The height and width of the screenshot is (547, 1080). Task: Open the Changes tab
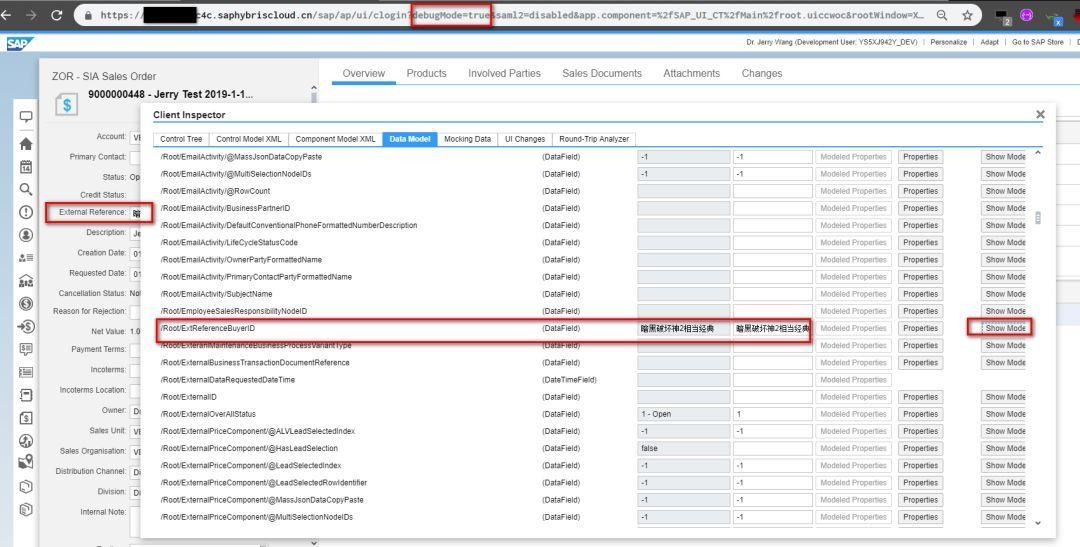[762, 73]
